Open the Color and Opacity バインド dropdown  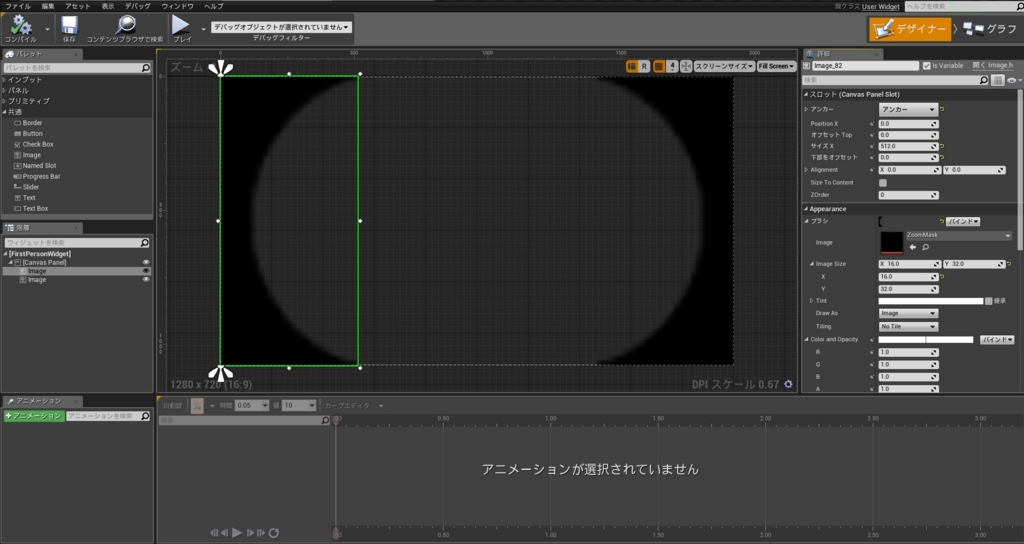pos(997,340)
